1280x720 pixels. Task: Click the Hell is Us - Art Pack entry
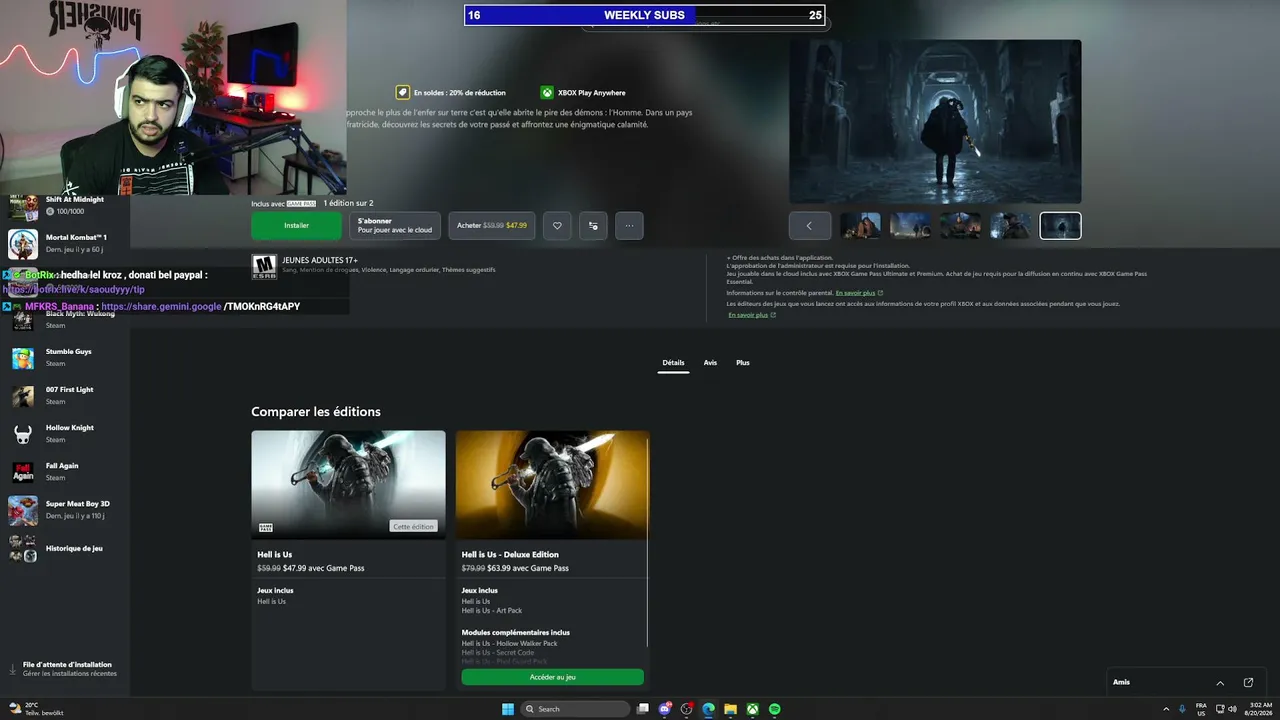[x=492, y=611]
